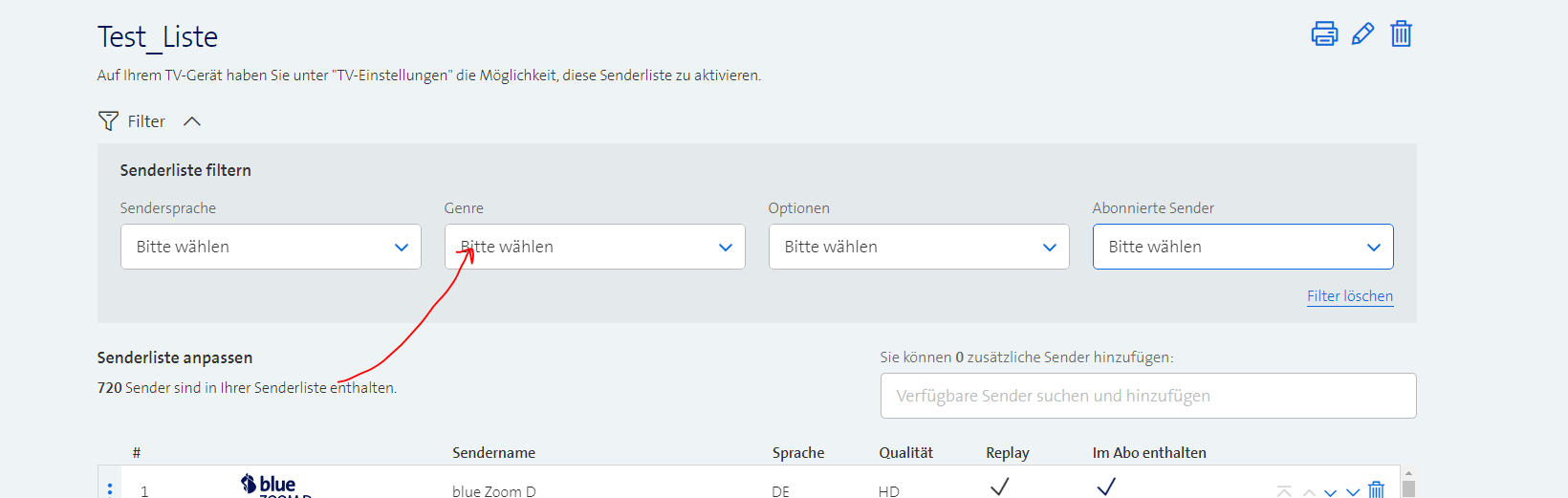1568x498 pixels.
Task: Click the '720 Sender sind in Ihrer Senderliste' text
Action: [247, 388]
